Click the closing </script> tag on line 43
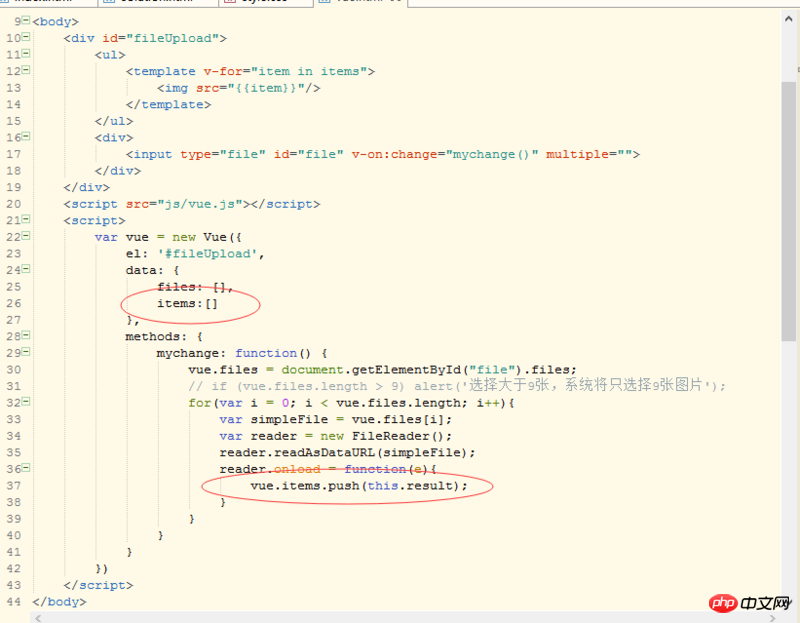This screenshot has width=800, height=623. click(x=98, y=585)
